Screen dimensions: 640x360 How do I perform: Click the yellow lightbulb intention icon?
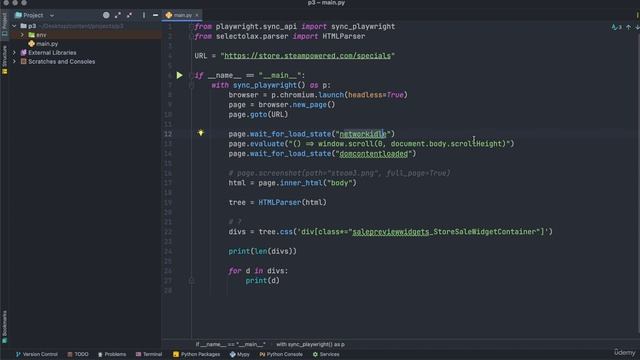pyautogui.click(x=201, y=133)
